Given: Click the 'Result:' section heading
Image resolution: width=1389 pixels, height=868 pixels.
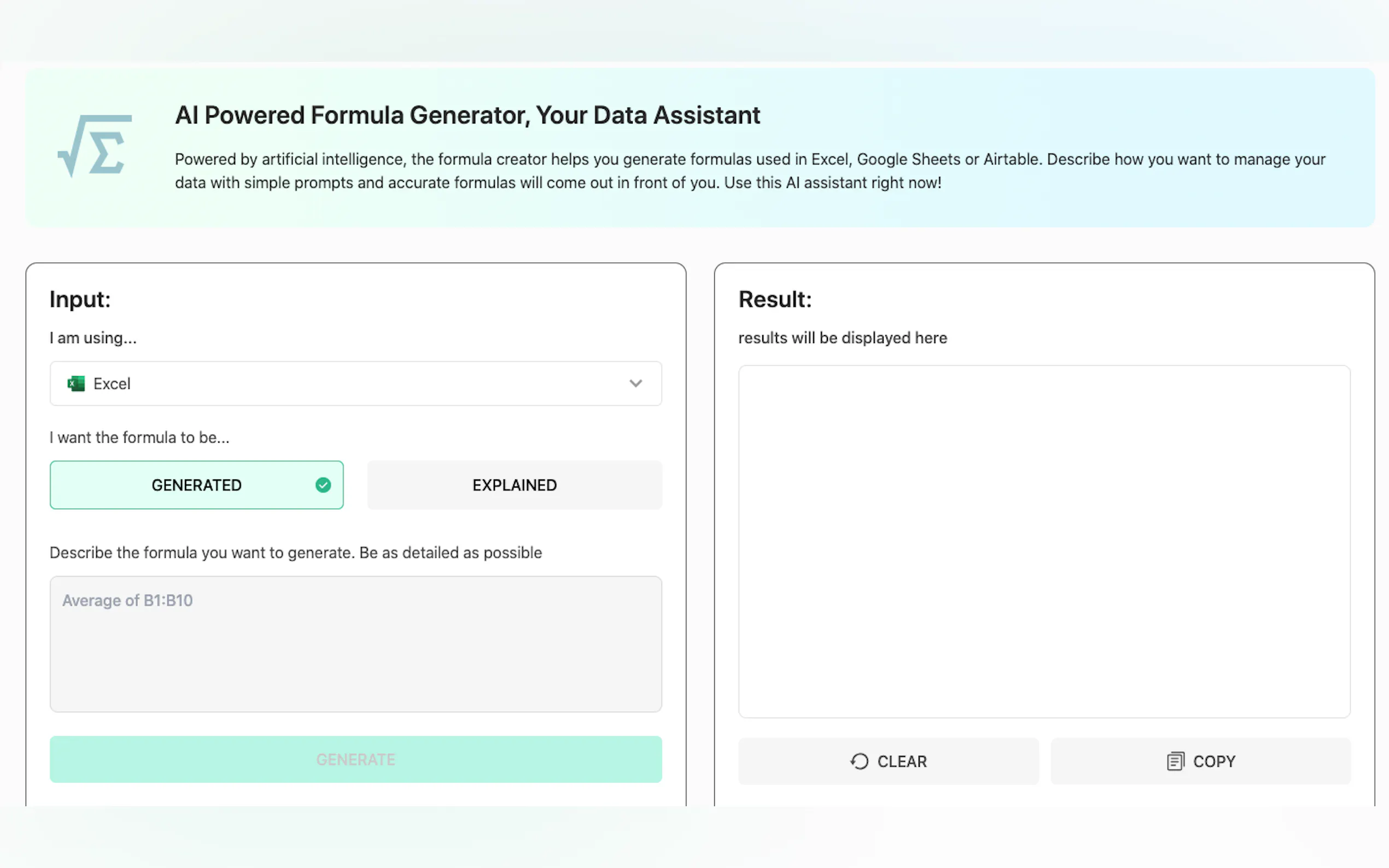Looking at the screenshot, I should [774, 300].
